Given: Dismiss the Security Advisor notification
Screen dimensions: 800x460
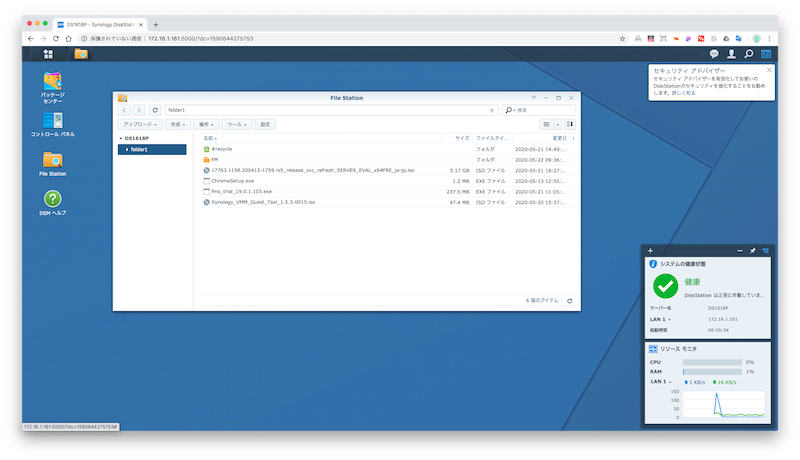Looking at the screenshot, I should point(769,70).
